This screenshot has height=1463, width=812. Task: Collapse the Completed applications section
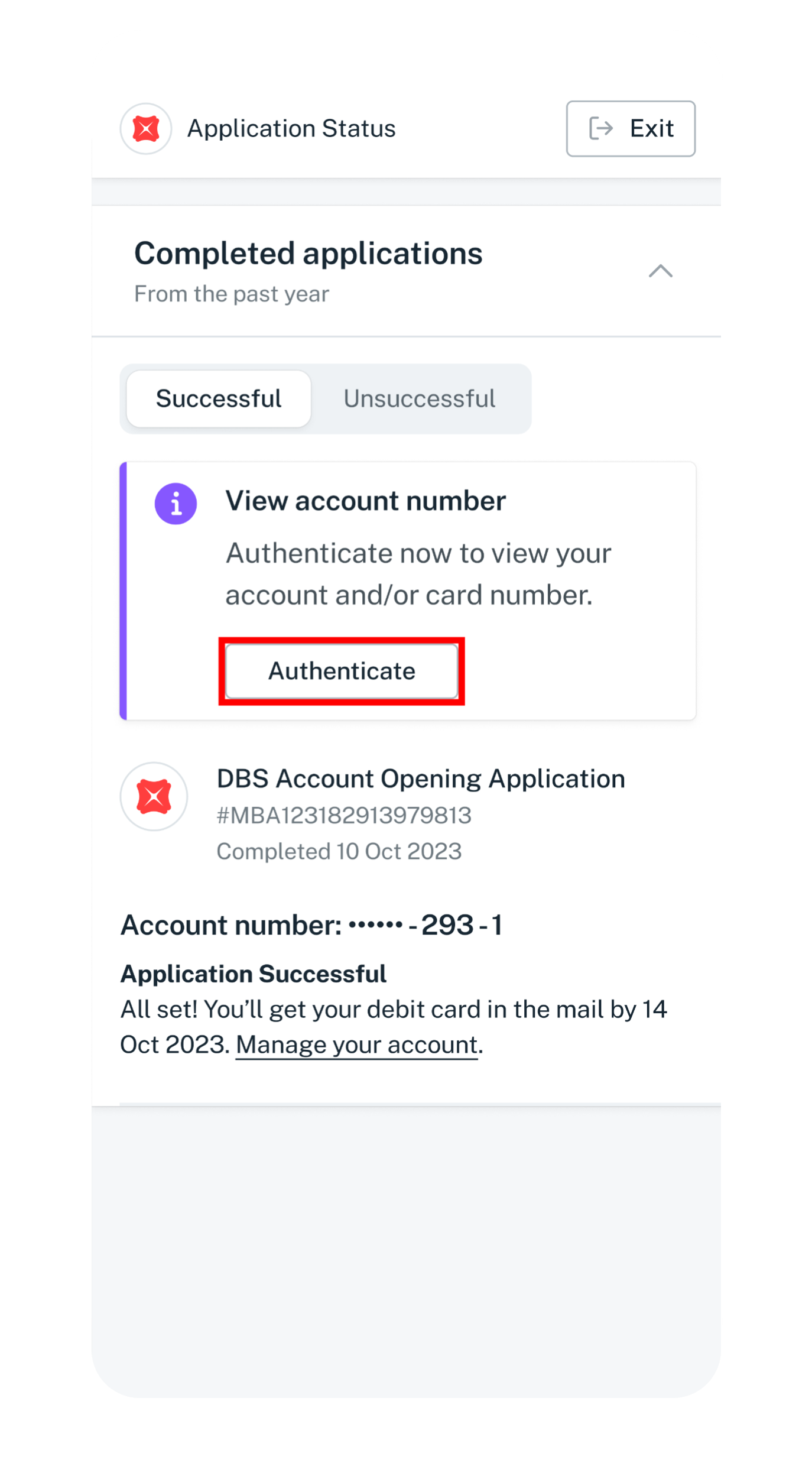(x=660, y=271)
